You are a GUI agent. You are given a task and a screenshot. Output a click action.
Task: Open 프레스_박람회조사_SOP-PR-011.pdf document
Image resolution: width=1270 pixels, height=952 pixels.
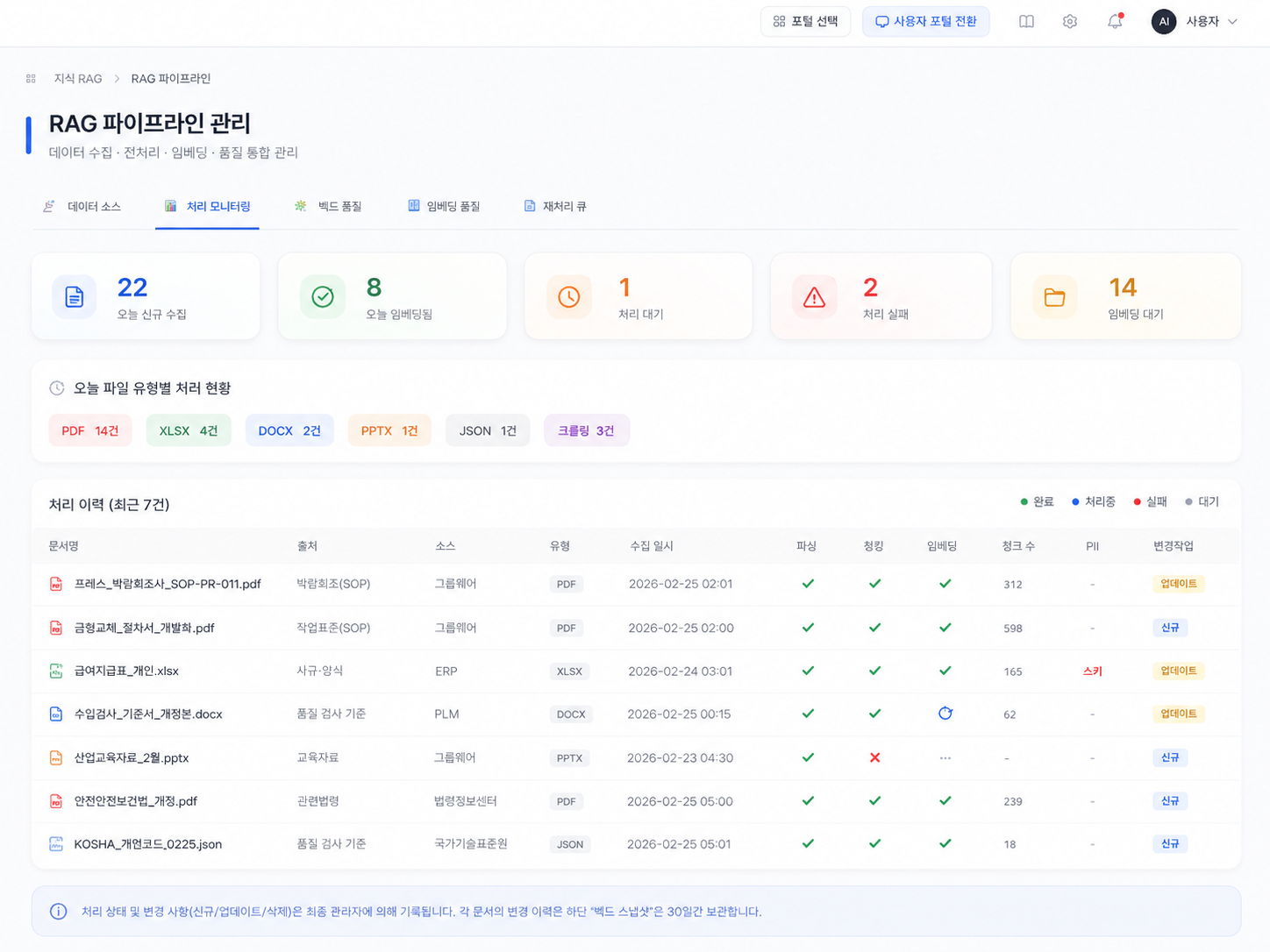point(168,584)
